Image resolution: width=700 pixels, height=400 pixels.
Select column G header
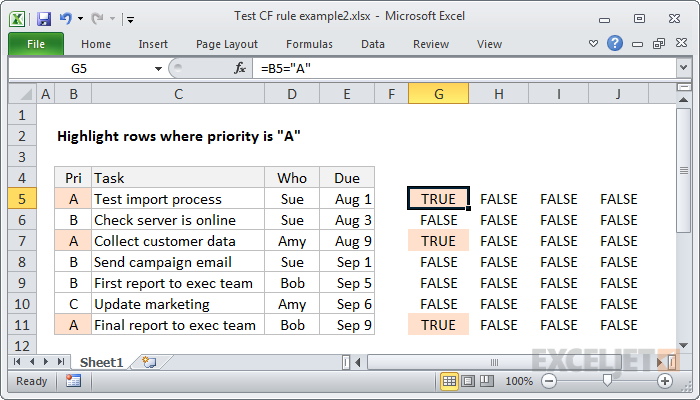click(x=438, y=94)
